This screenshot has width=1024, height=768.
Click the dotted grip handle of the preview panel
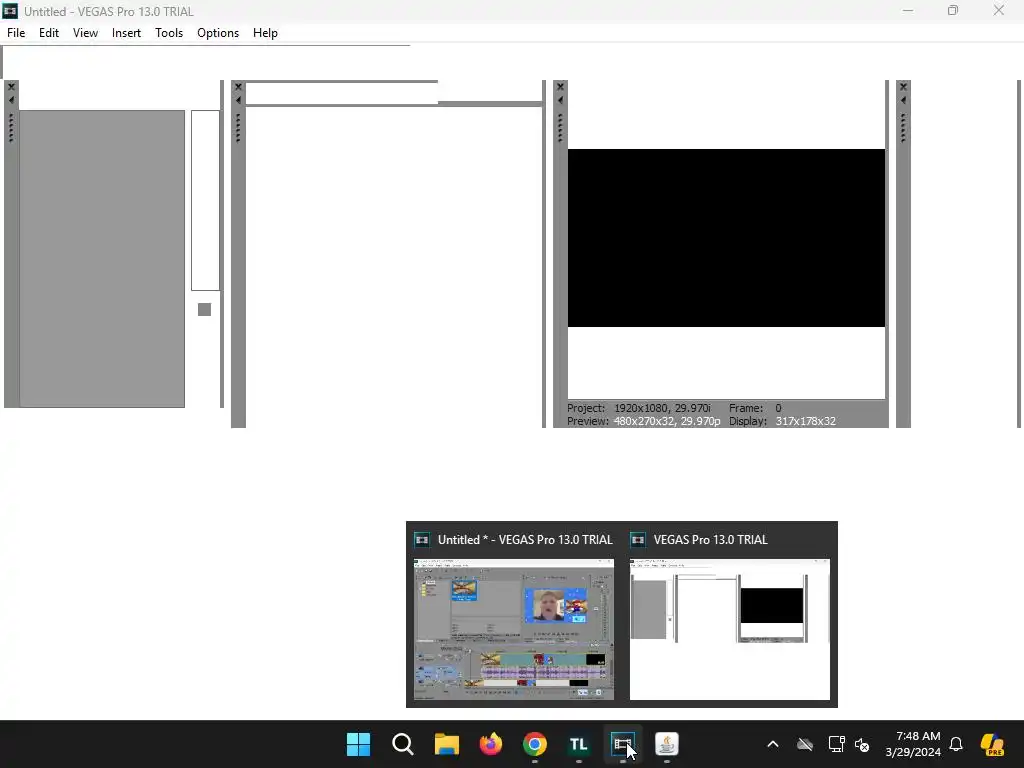(x=560, y=127)
